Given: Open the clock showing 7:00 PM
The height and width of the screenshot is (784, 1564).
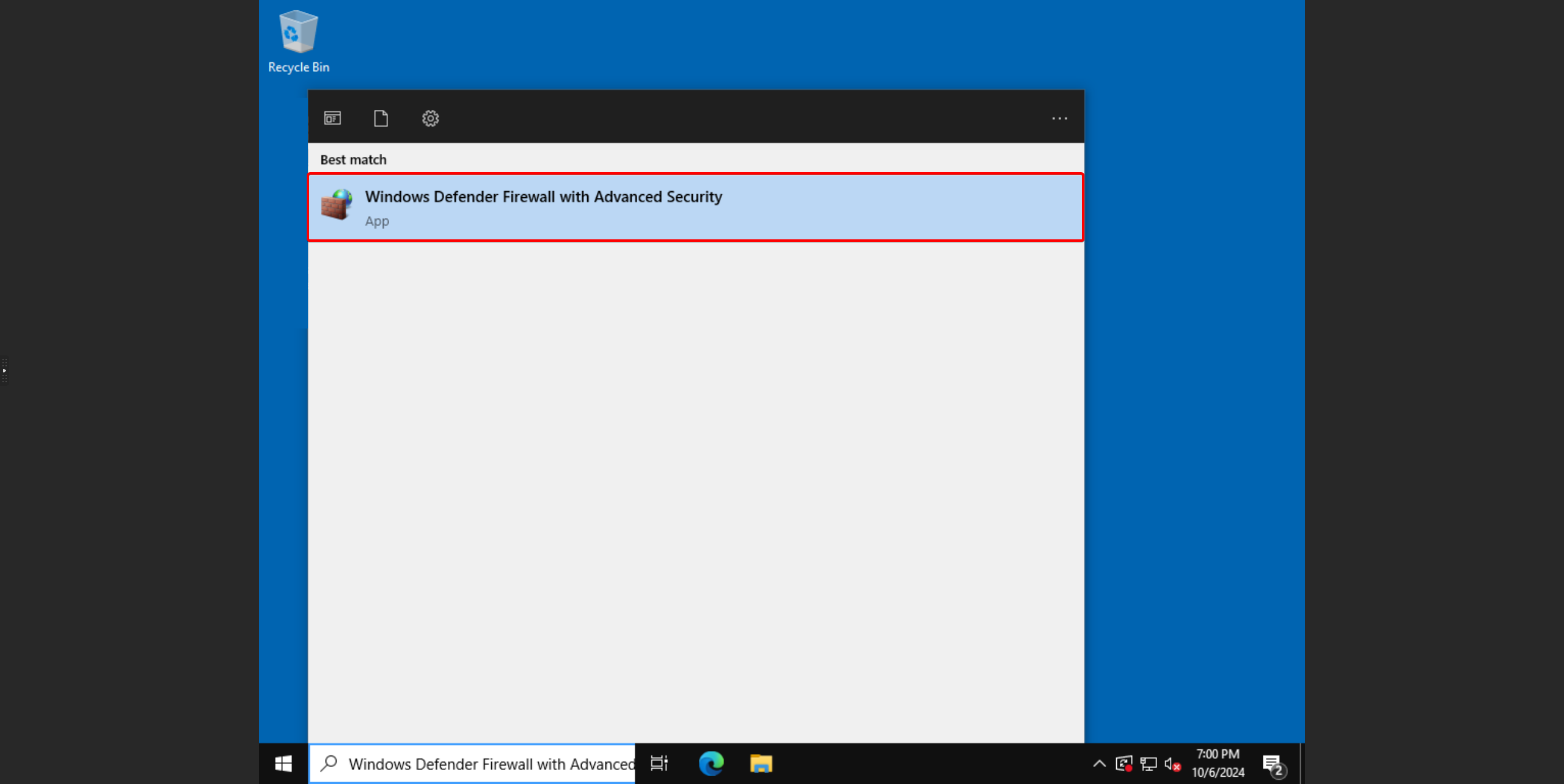Looking at the screenshot, I should point(1218,763).
